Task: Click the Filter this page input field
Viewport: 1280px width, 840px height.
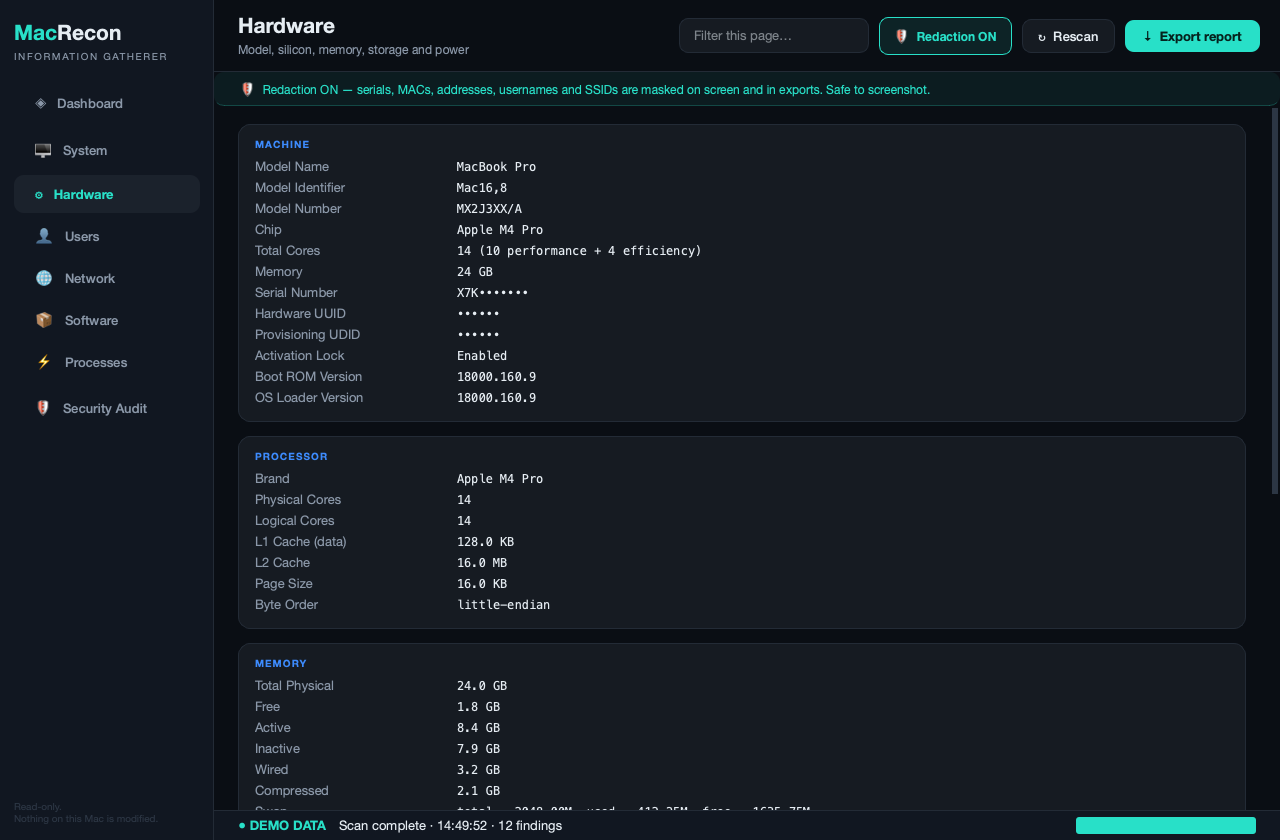Action: [x=774, y=35]
